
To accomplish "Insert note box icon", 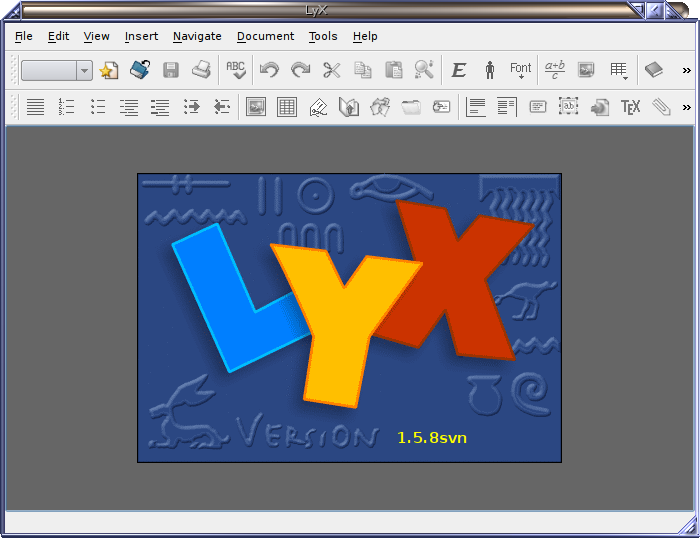I will 538,107.
